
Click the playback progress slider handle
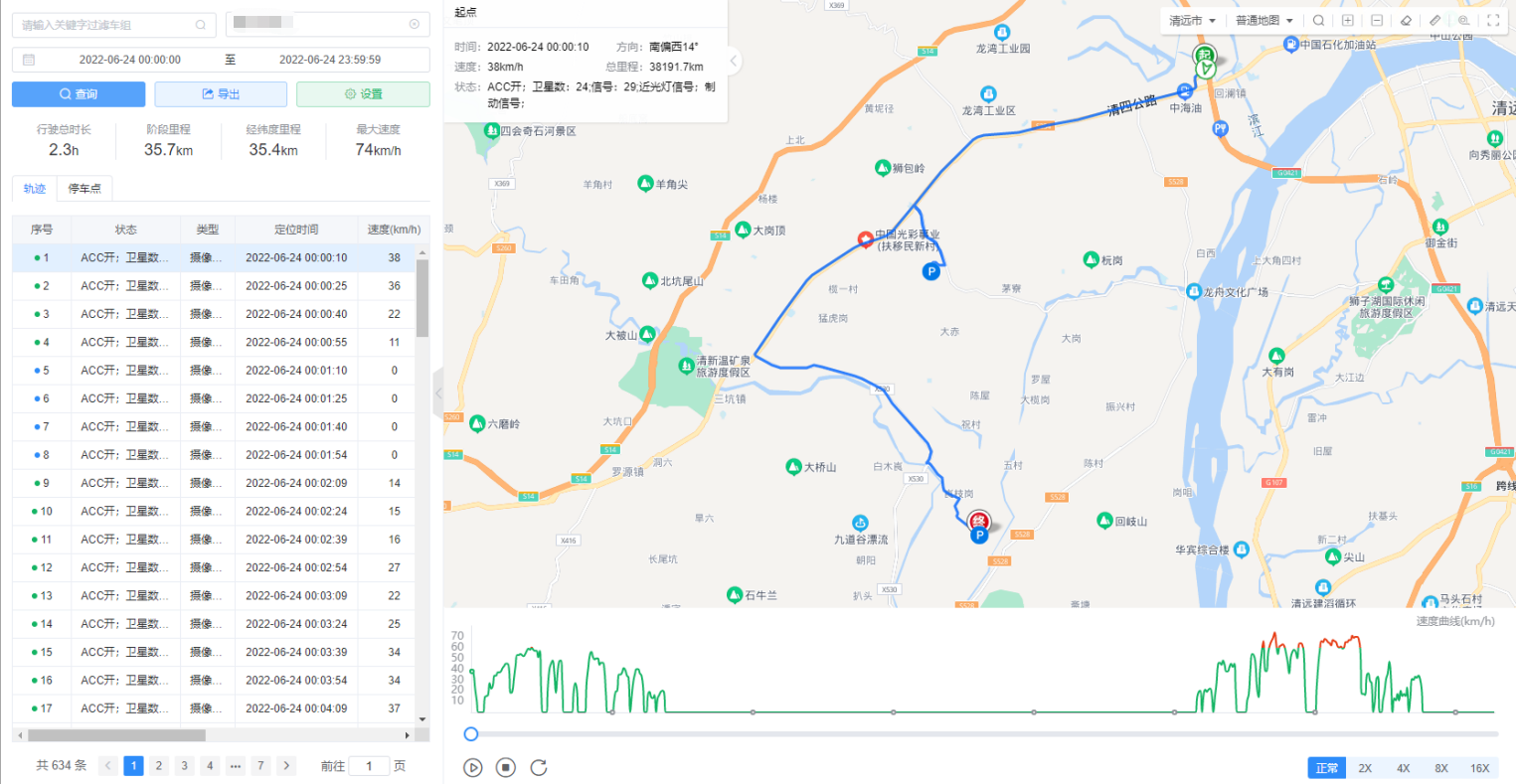click(x=471, y=734)
